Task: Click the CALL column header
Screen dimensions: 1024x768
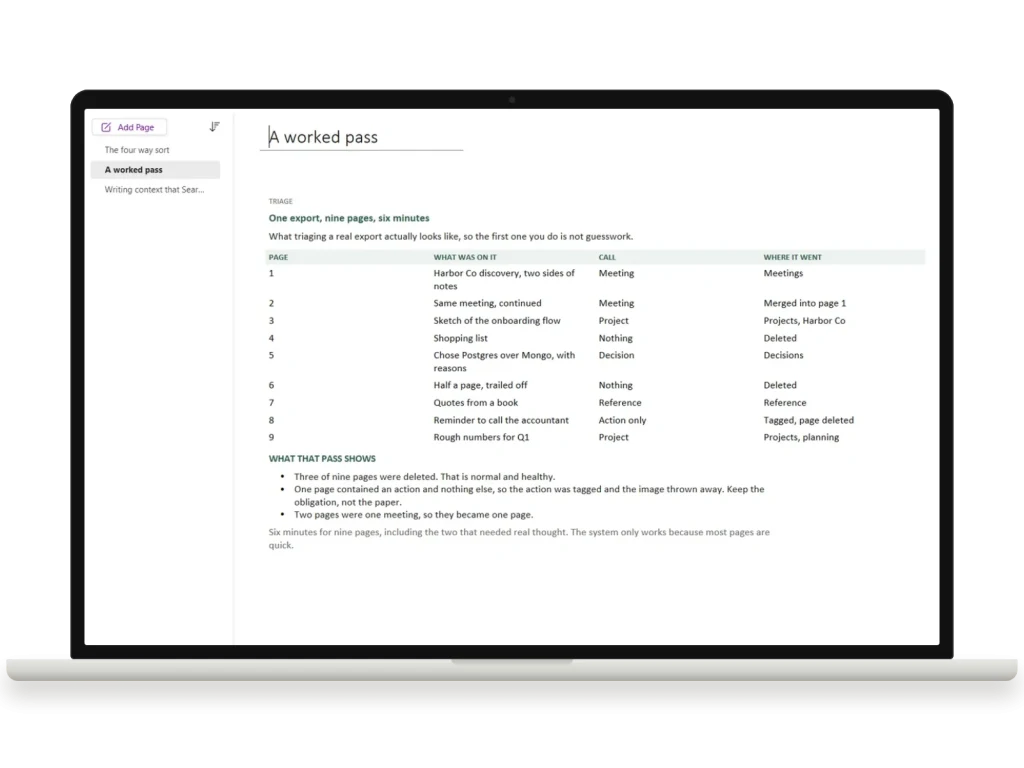Action: pyautogui.click(x=607, y=257)
